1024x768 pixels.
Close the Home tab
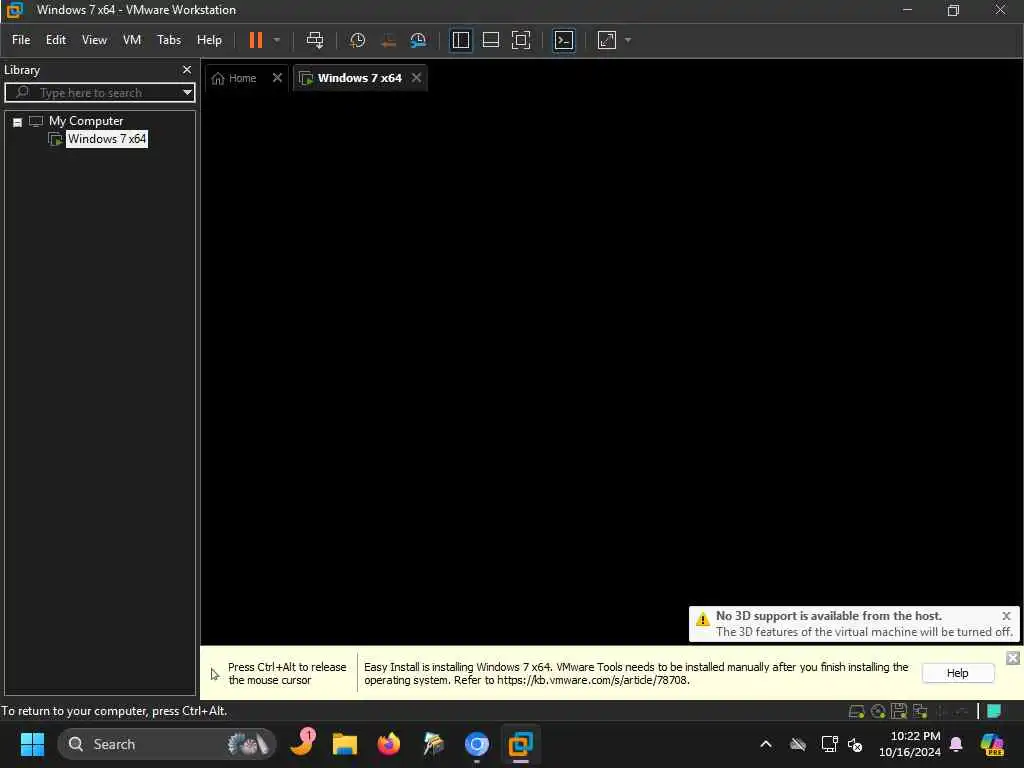pyautogui.click(x=277, y=78)
